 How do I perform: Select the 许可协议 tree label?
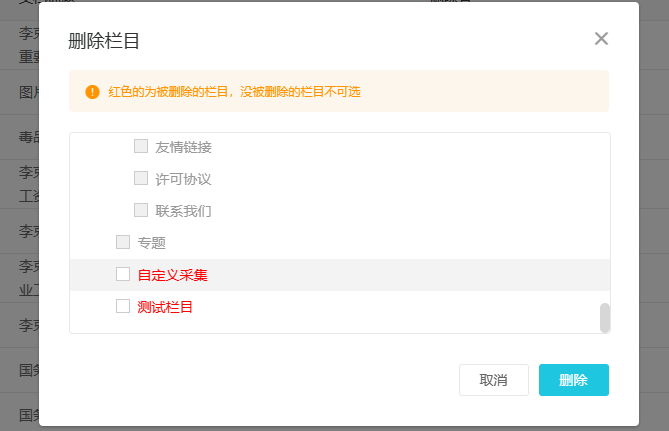click(183, 179)
